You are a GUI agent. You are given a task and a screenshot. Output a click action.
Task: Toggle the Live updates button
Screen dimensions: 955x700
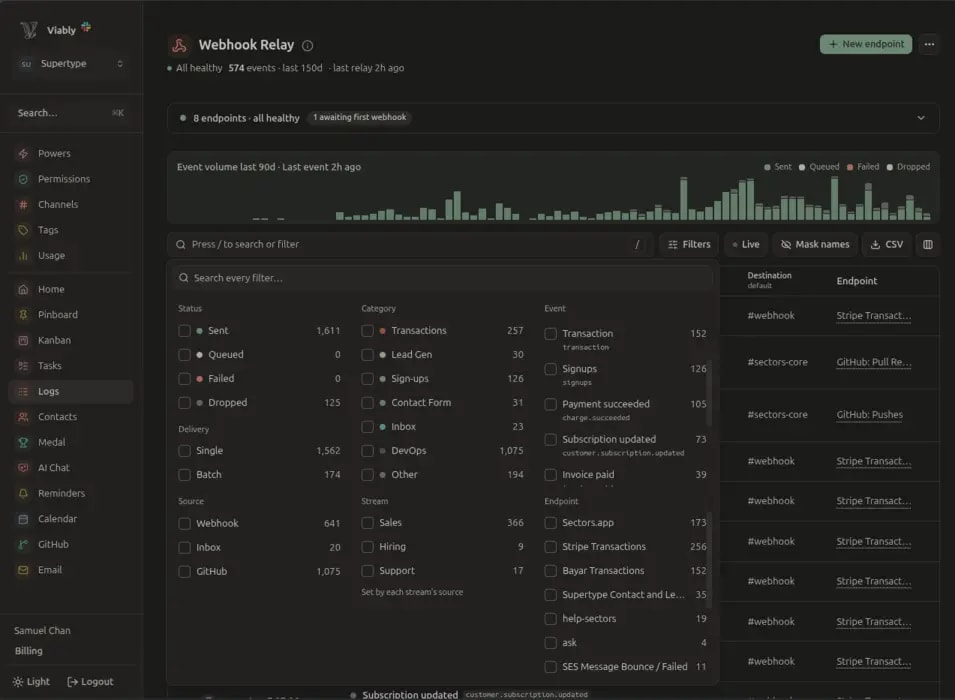746,244
